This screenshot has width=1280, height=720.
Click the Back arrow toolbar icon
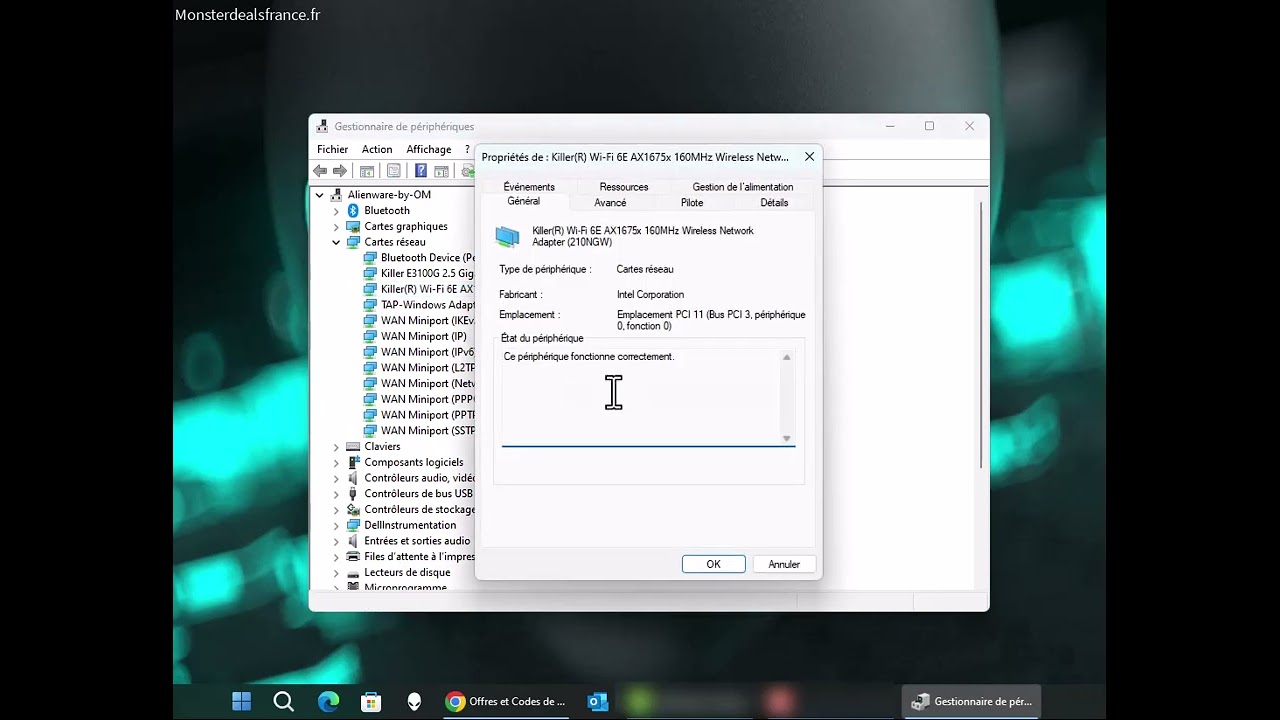click(320, 171)
